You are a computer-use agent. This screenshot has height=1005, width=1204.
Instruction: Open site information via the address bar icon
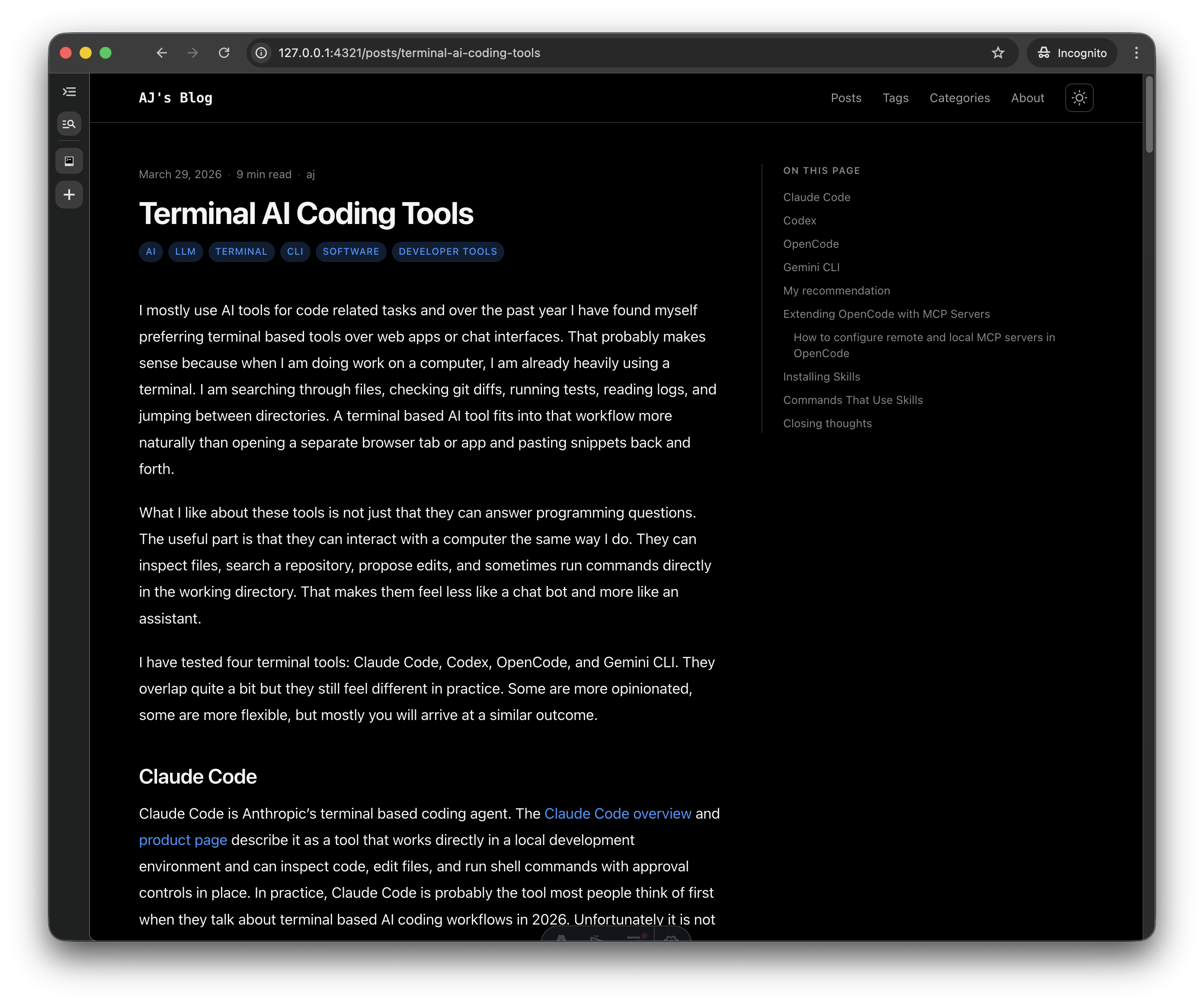click(x=262, y=53)
